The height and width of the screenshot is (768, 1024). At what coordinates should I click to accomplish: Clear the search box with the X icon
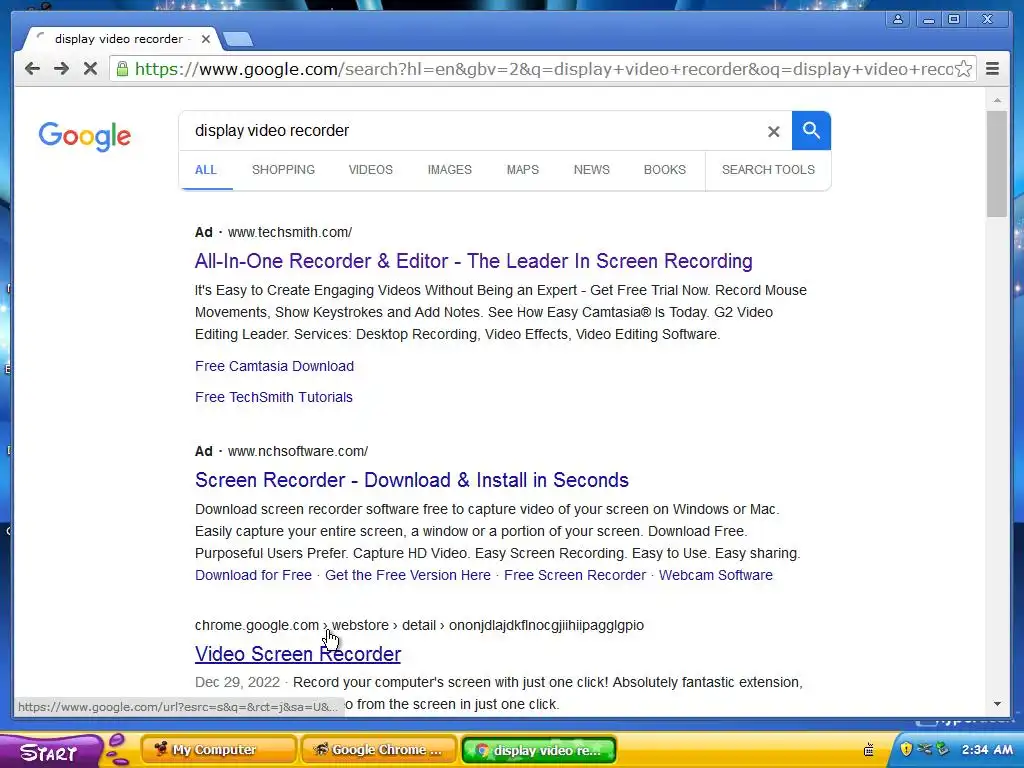(773, 131)
